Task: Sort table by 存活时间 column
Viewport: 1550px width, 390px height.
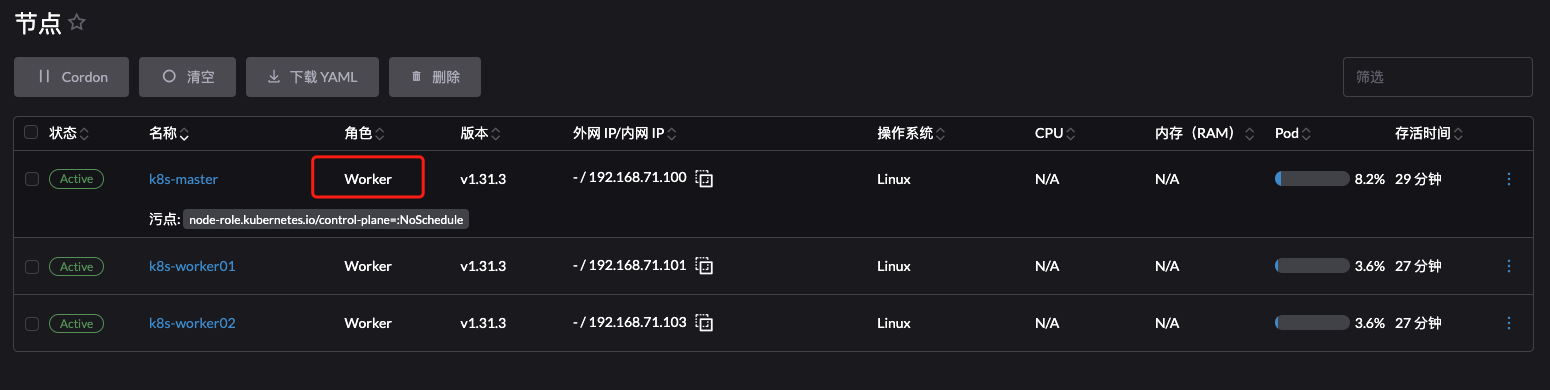Action: coord(1428,133)
